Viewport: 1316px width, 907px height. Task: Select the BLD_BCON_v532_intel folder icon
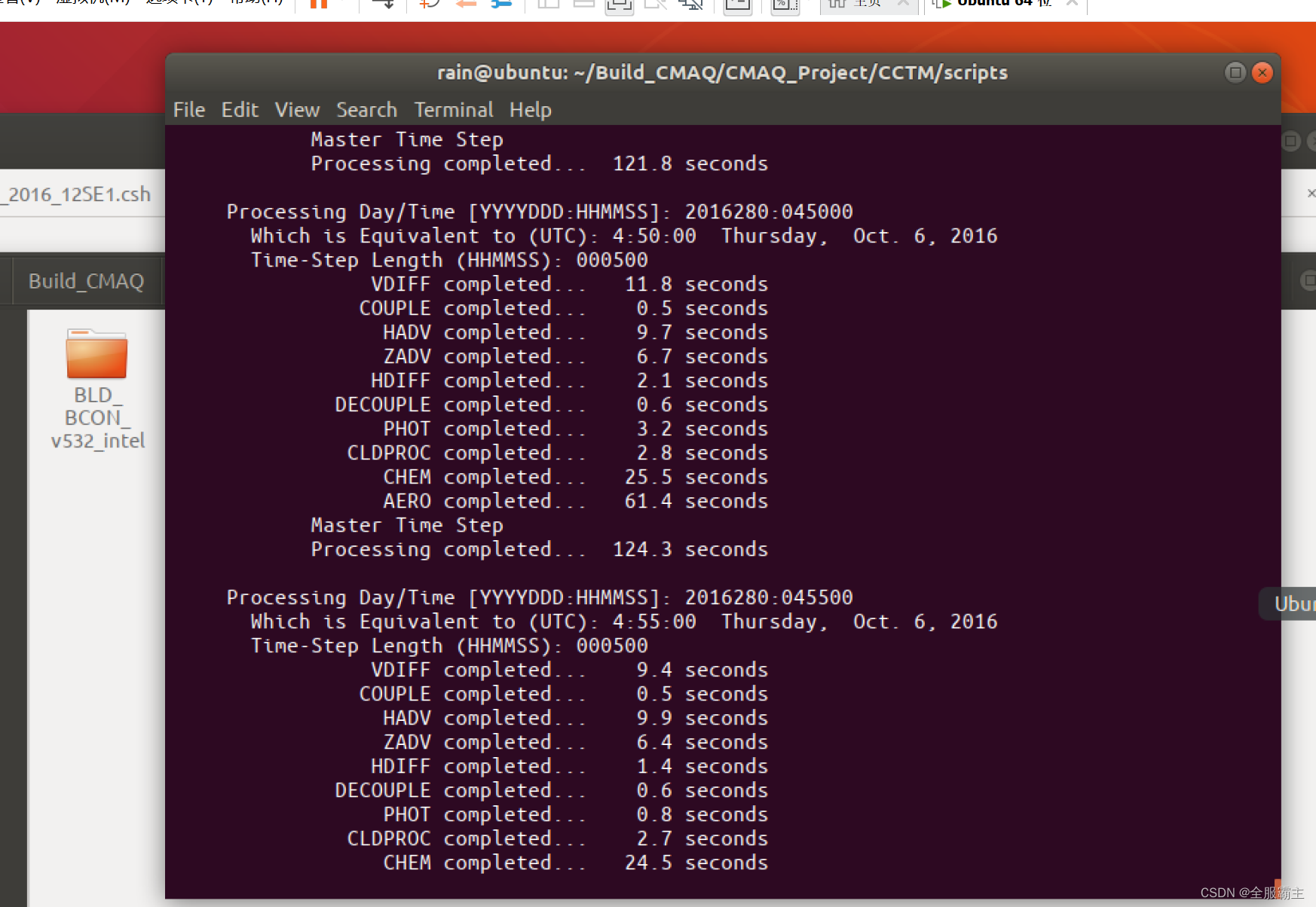tap(96, 353)
